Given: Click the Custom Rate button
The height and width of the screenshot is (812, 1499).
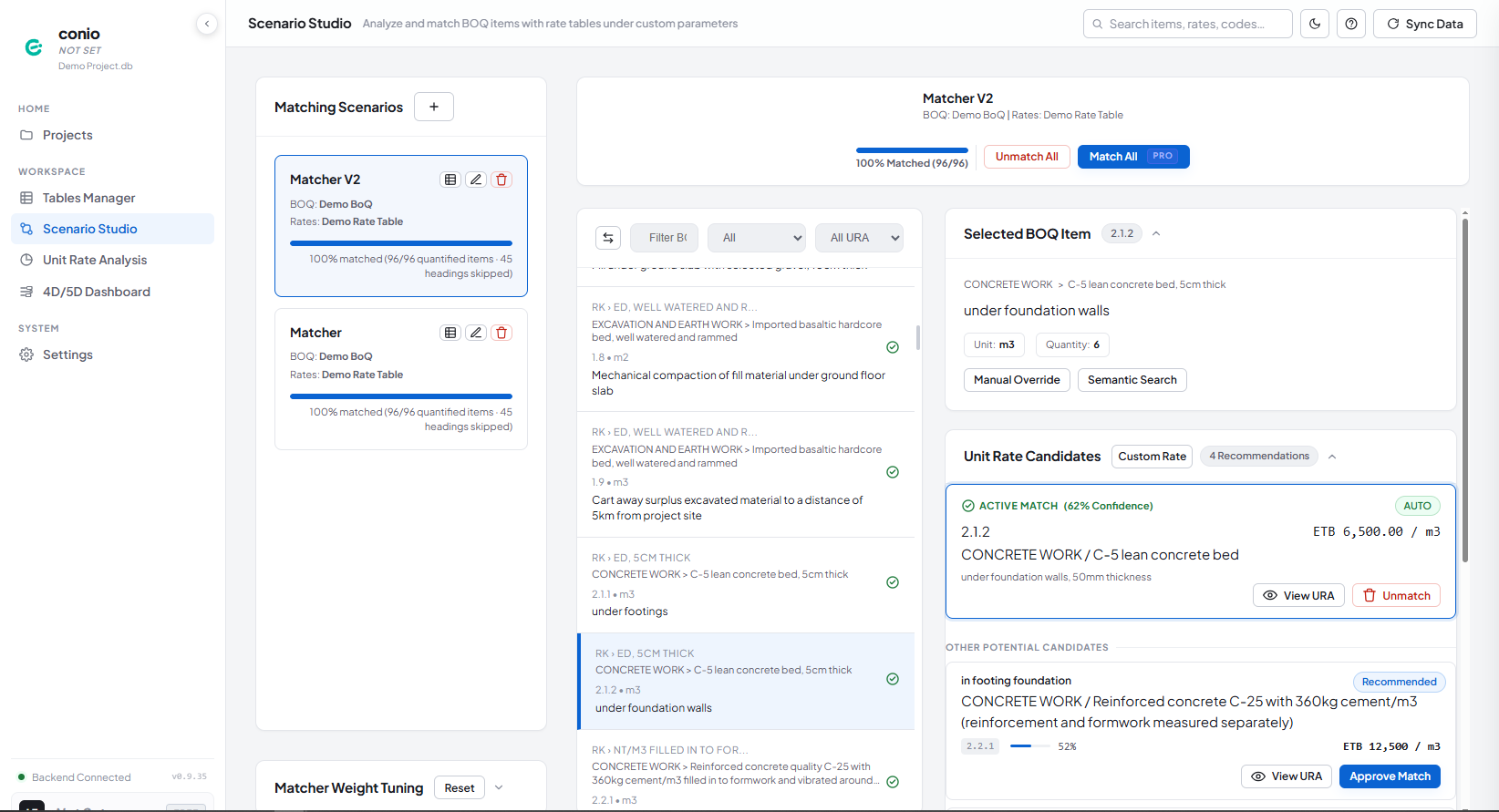Looking at the screenshot, I should (x=1152, y=457).
